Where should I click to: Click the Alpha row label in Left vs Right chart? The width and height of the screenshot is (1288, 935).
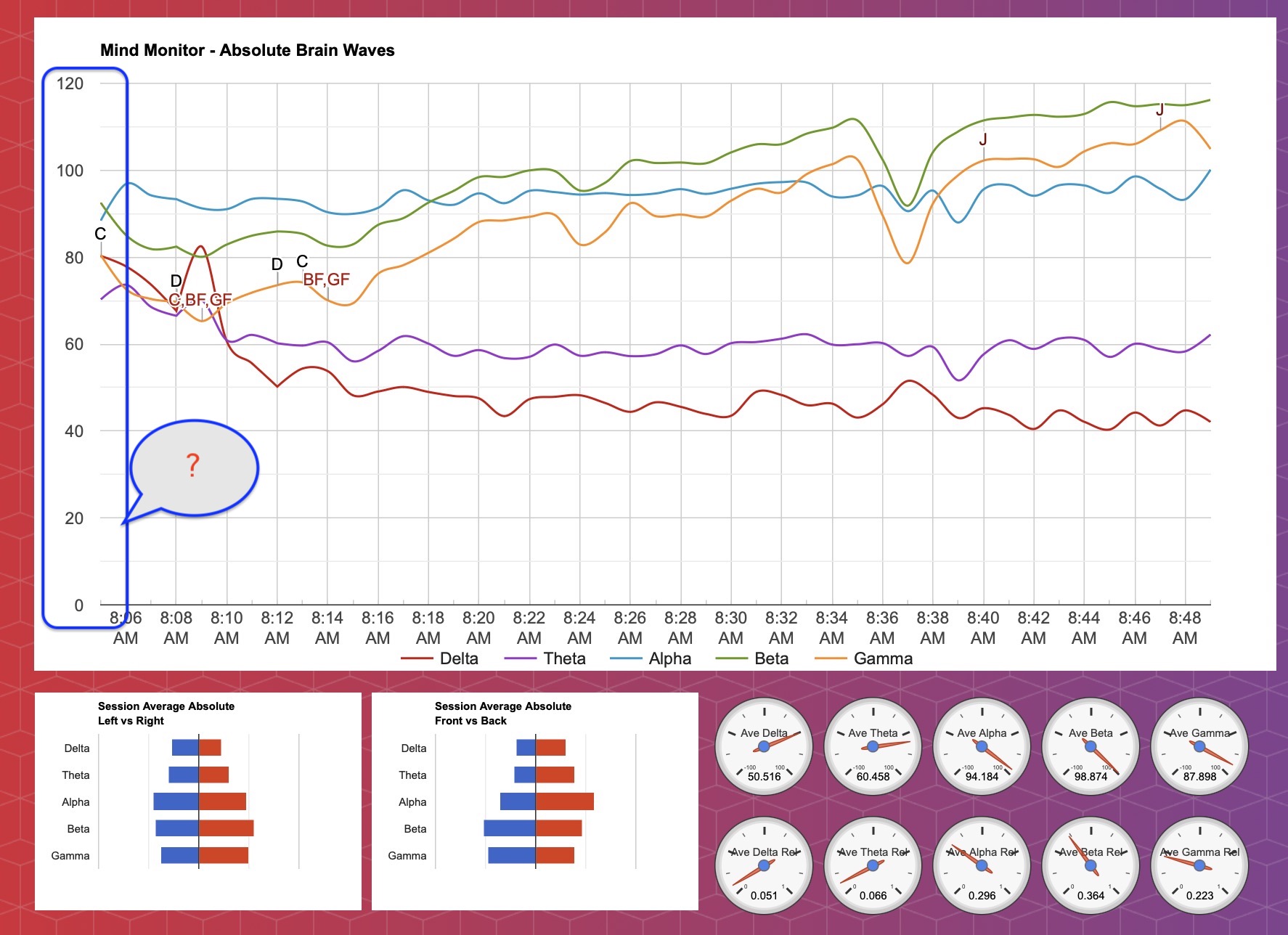click(x=76, y=802)
